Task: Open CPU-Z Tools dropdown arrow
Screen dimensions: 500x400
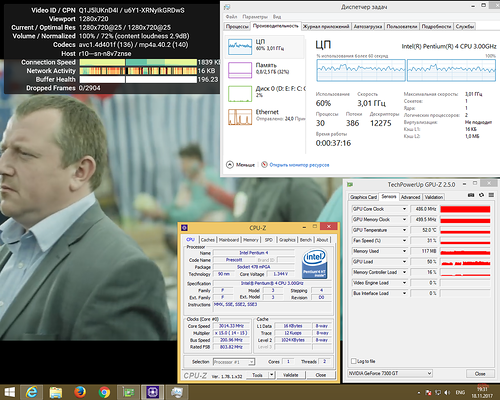Action: point(272,375)
